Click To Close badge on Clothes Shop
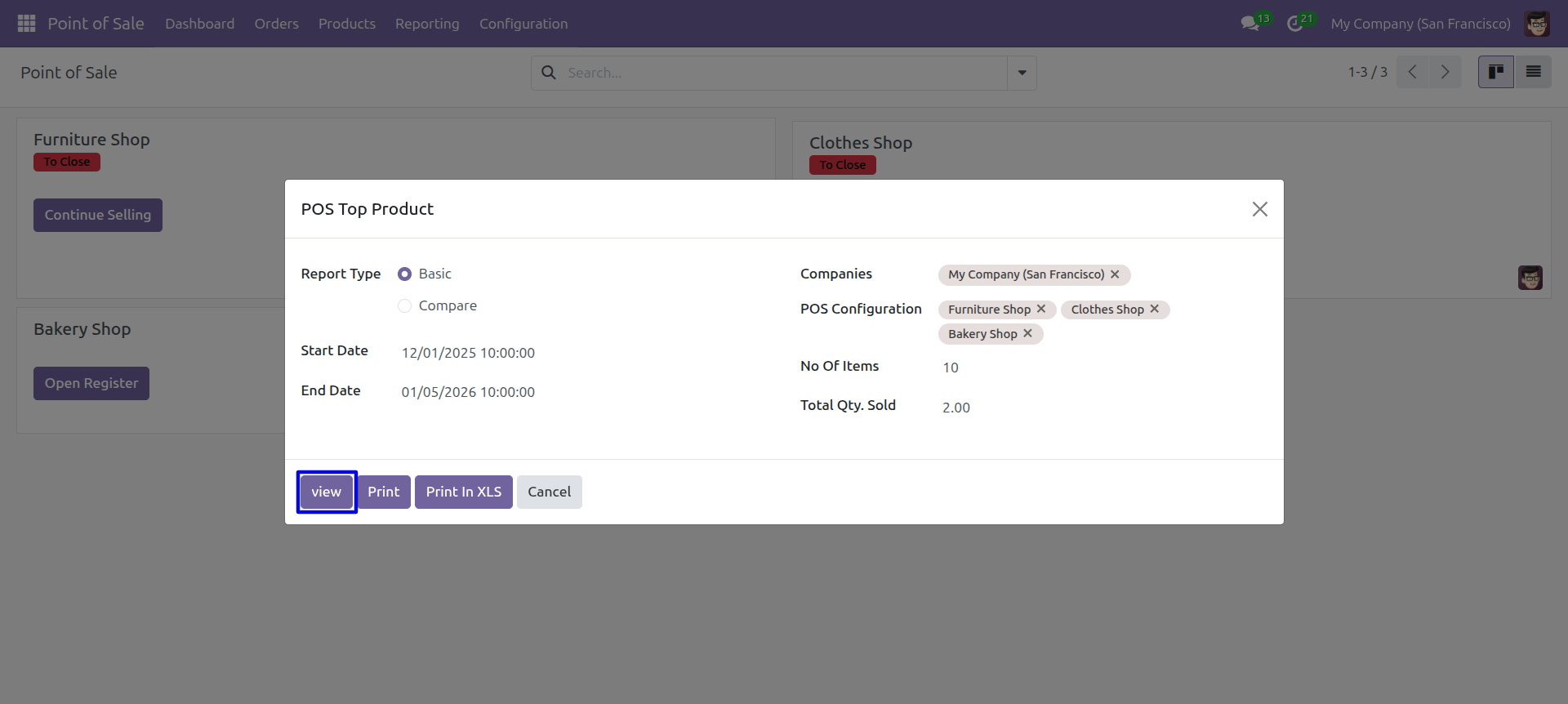This screenshot has width=1568, height=704. point(843,165)
